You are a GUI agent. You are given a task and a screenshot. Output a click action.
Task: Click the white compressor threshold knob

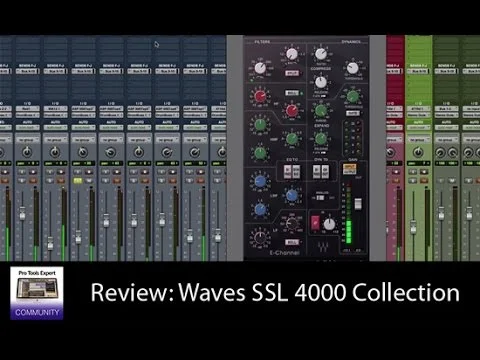[x=352, y=68]
